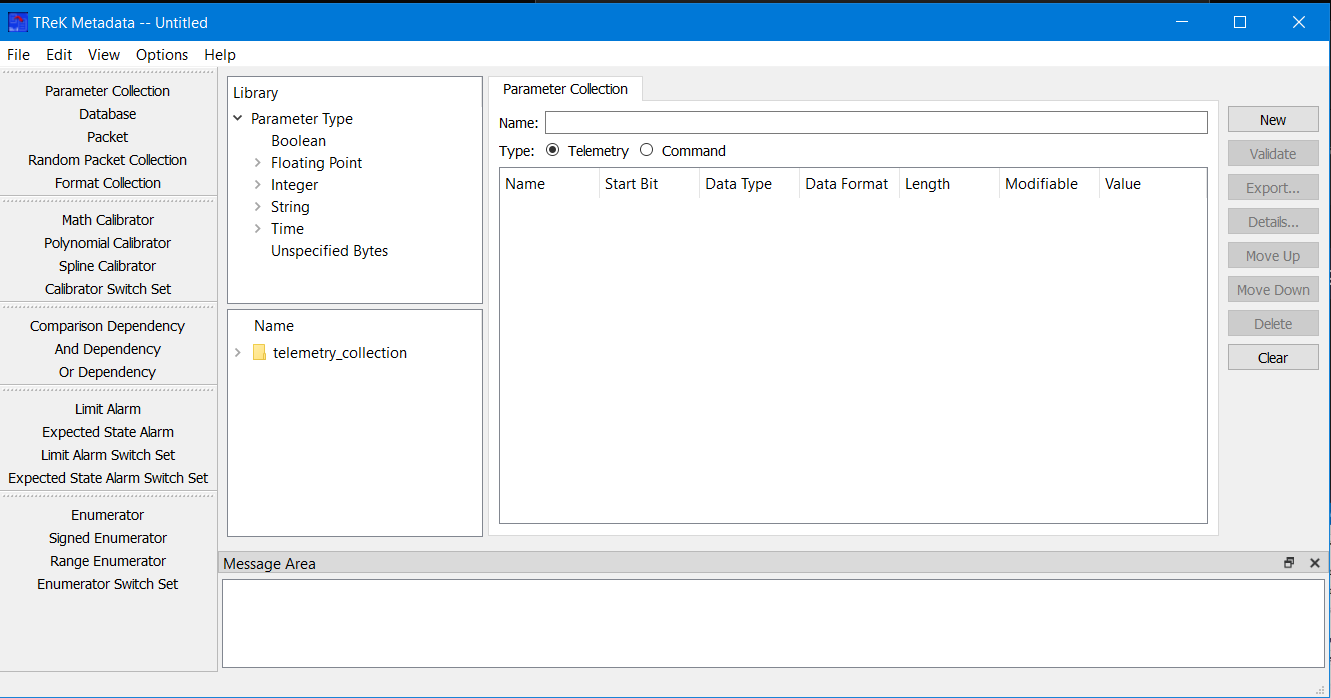Image resolution: width=1331 pixels, height=698 pixels.
Task: Expand the Integer tree node
Action: pos(258,185)
